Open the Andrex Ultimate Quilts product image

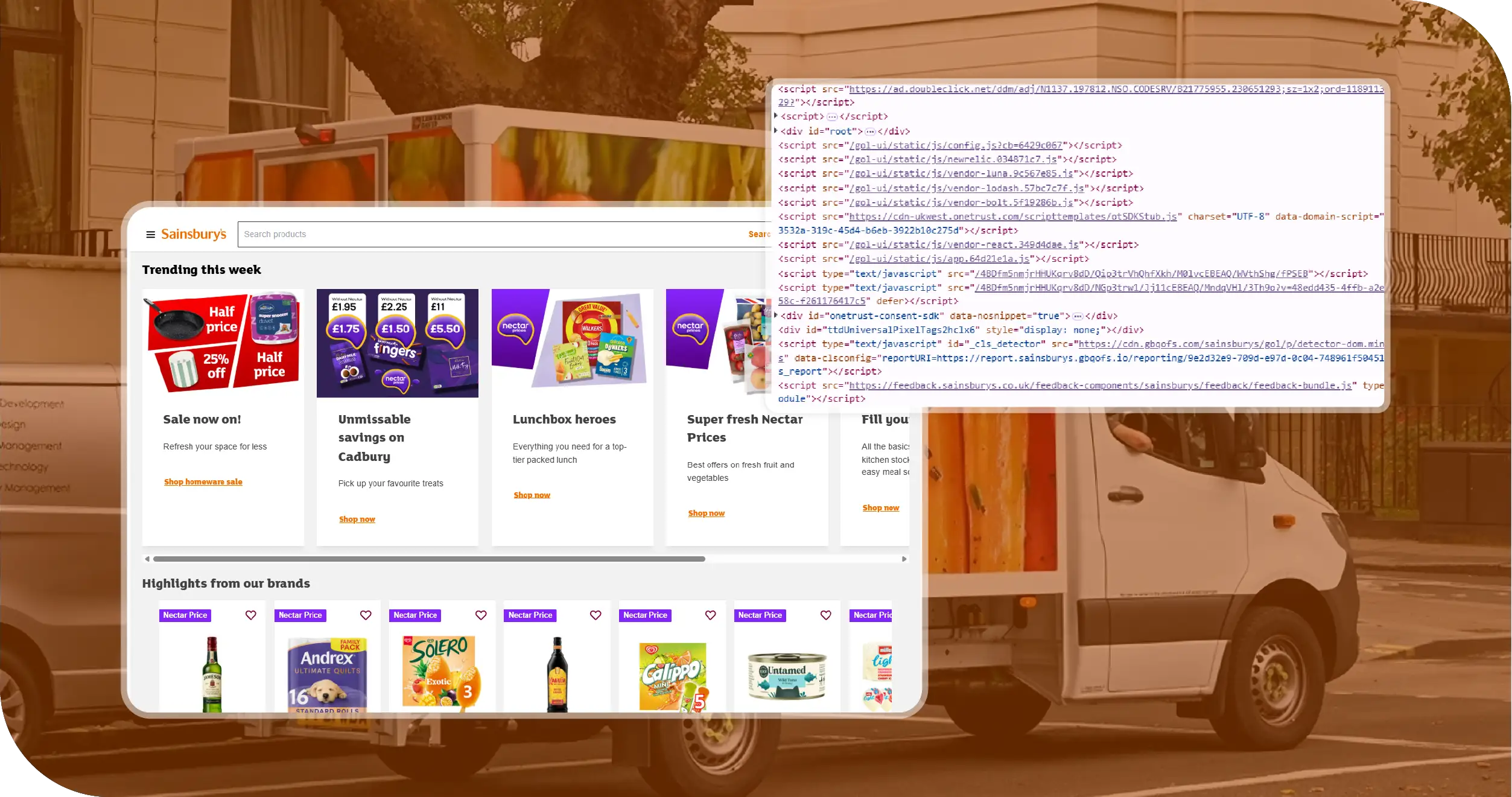pos(328,675)
